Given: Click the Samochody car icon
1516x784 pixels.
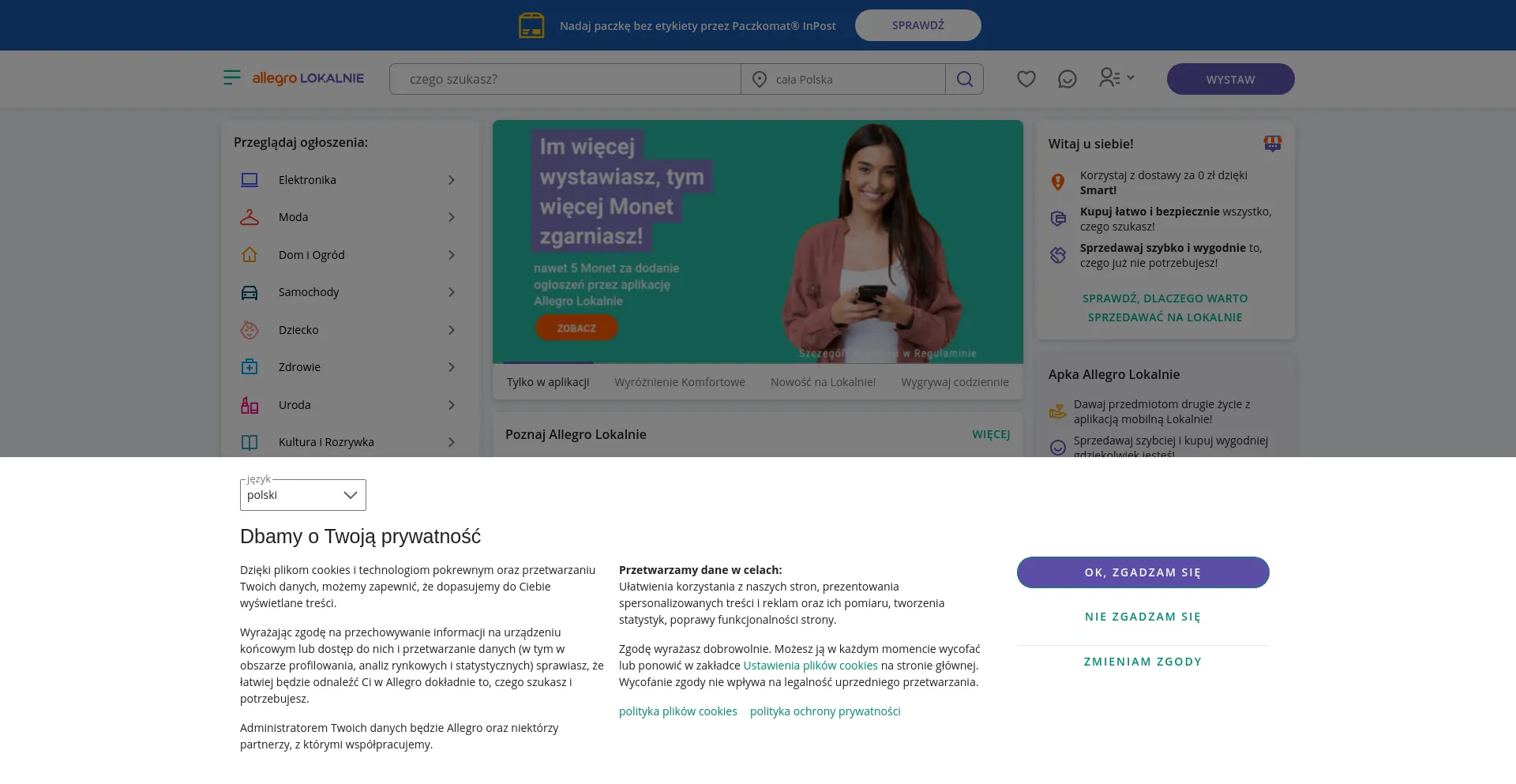Looking at the screenshot, I should pyautogui.click(x=250, y=292).
